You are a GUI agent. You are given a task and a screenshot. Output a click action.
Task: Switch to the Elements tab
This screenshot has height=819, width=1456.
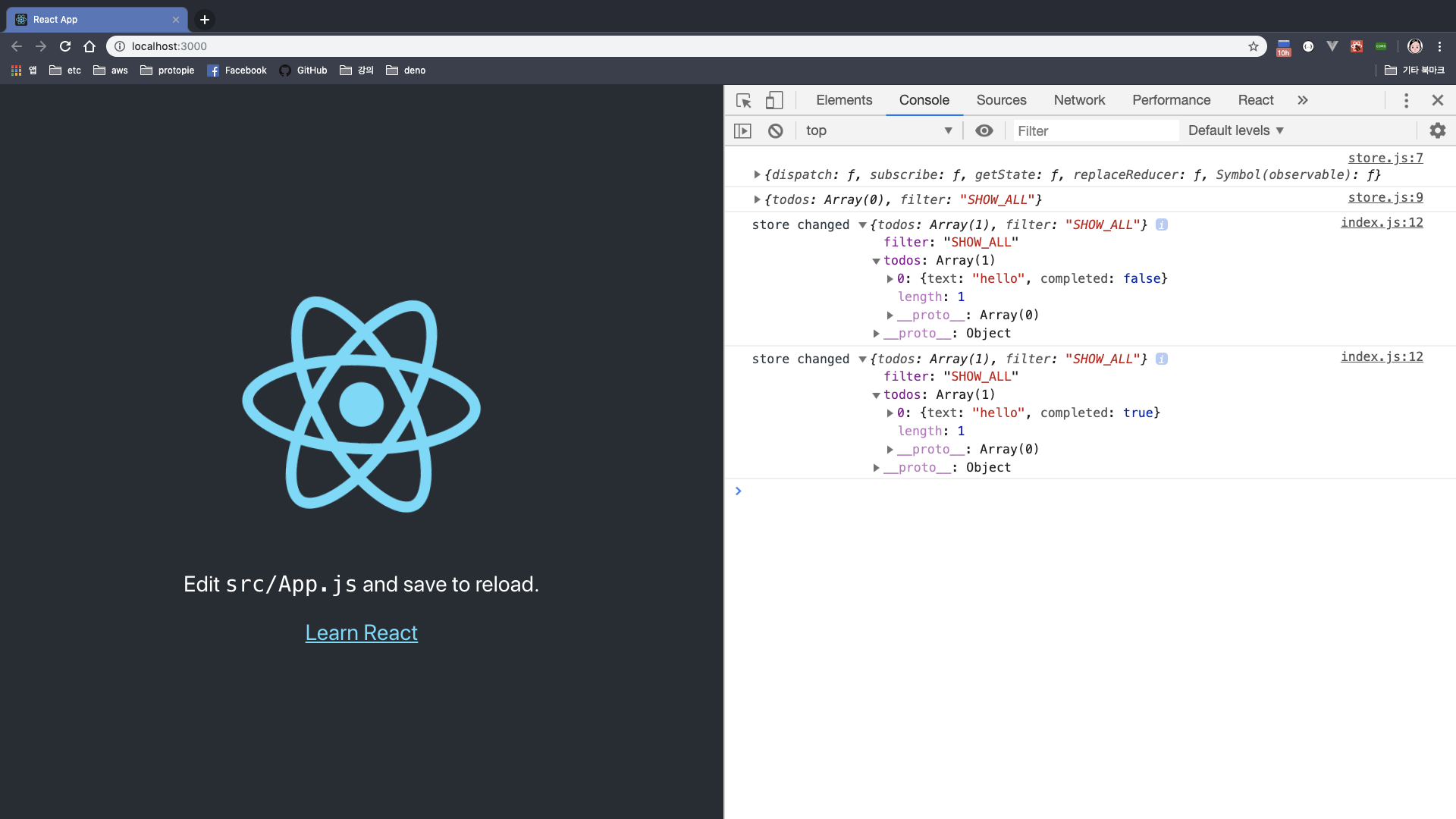point(843,100)
